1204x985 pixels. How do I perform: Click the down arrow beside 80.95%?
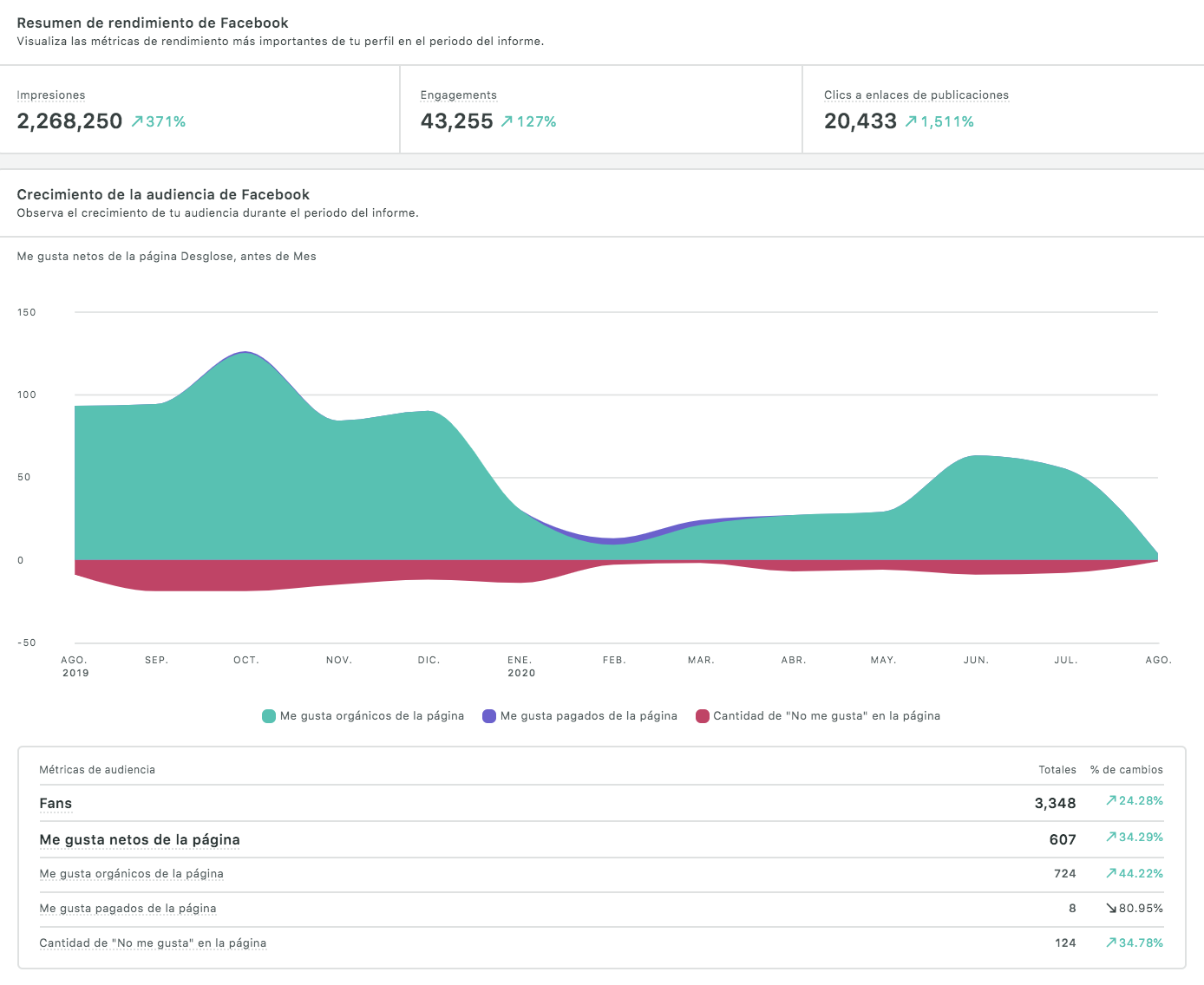[x=1111, y=909]
